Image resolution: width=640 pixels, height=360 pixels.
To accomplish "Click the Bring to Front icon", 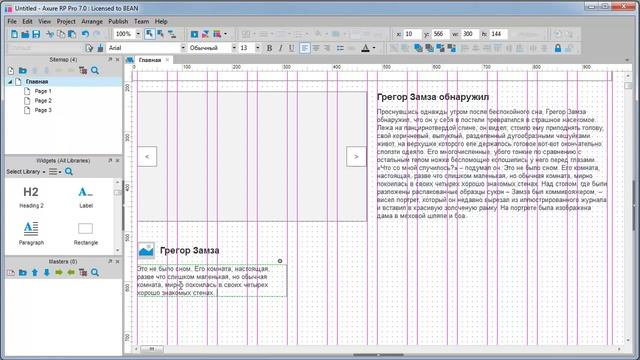I will [418, 48].
